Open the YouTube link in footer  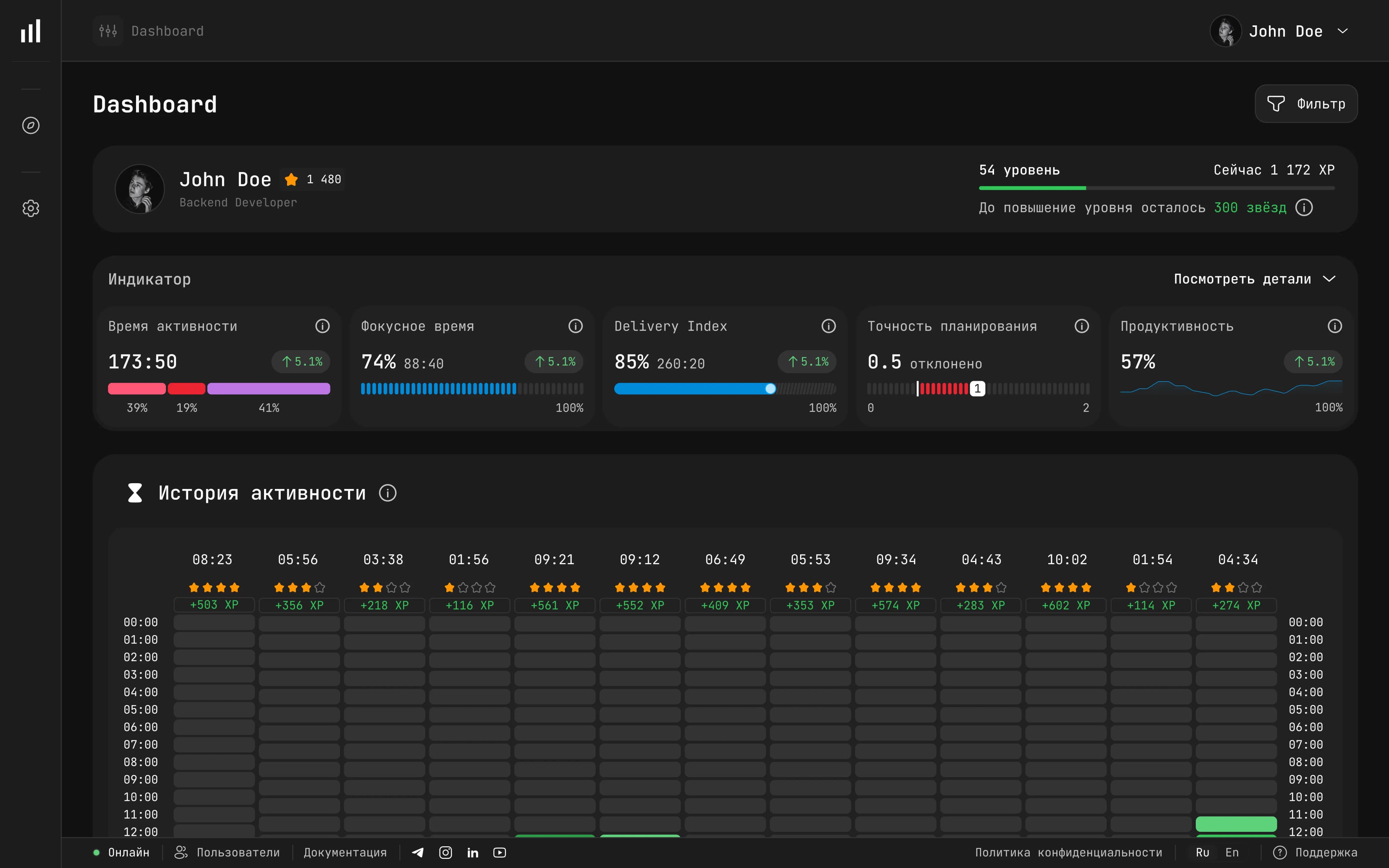(499, 852)
